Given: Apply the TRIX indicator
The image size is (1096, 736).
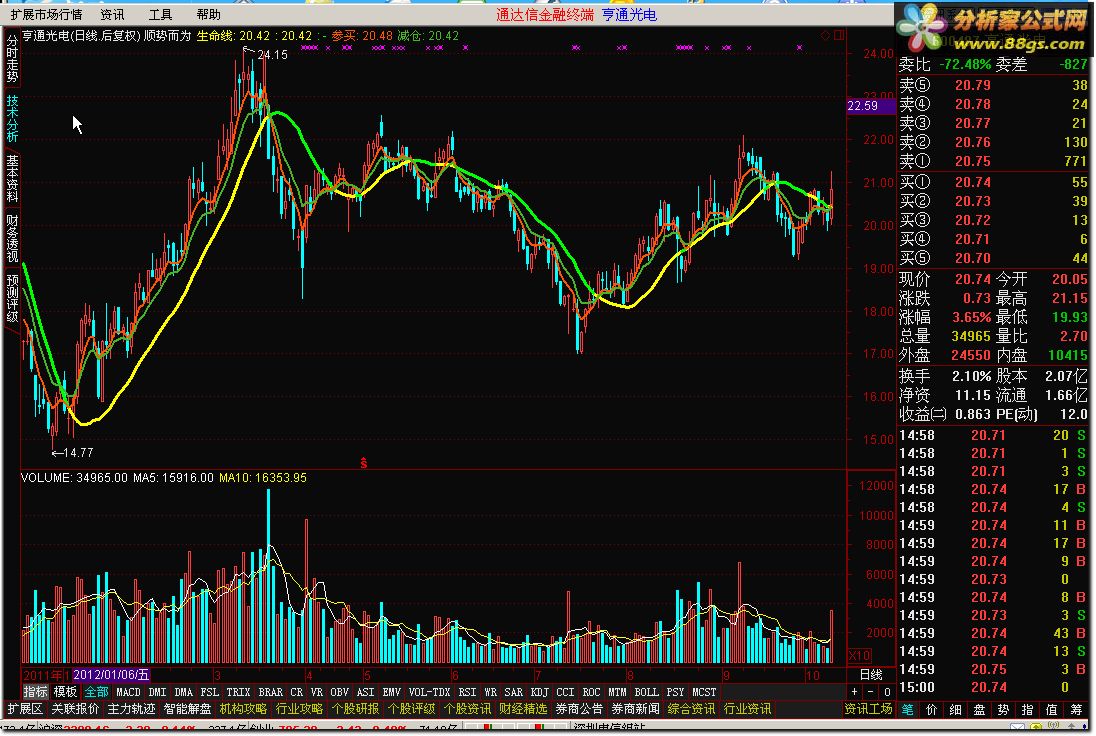Looking at the screenshot, I should pyautogui.click(x=238, y=692).
